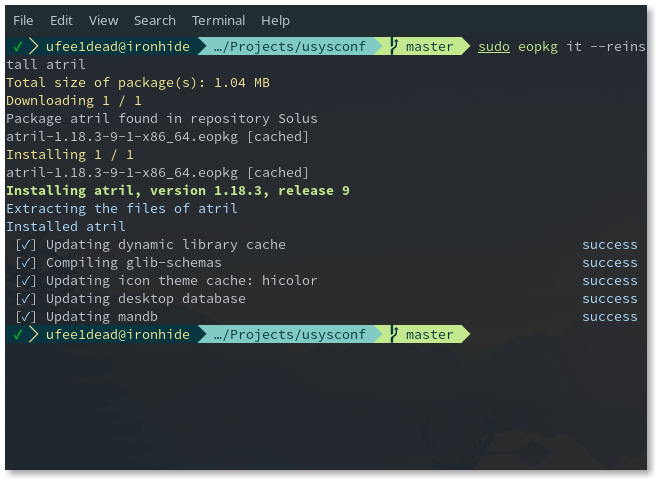Click ufee1dead@ironhide in the bottom prompt
656x479 pixels.
point(118,335)
